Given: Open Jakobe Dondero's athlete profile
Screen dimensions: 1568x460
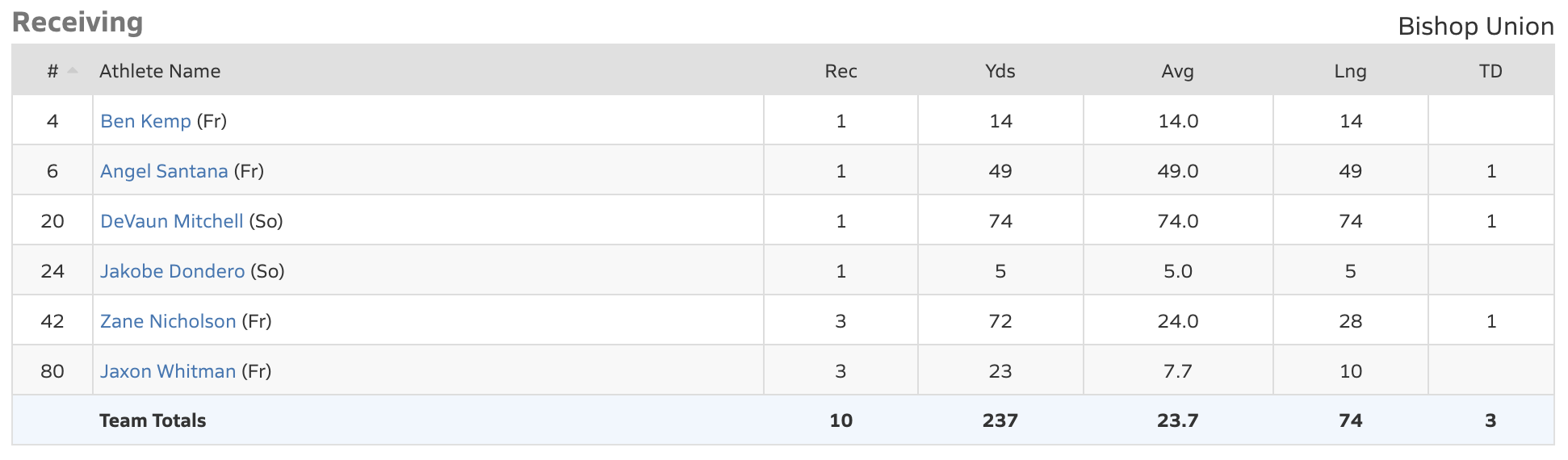Looking at the screenshot, I should (x=172, y=271).
